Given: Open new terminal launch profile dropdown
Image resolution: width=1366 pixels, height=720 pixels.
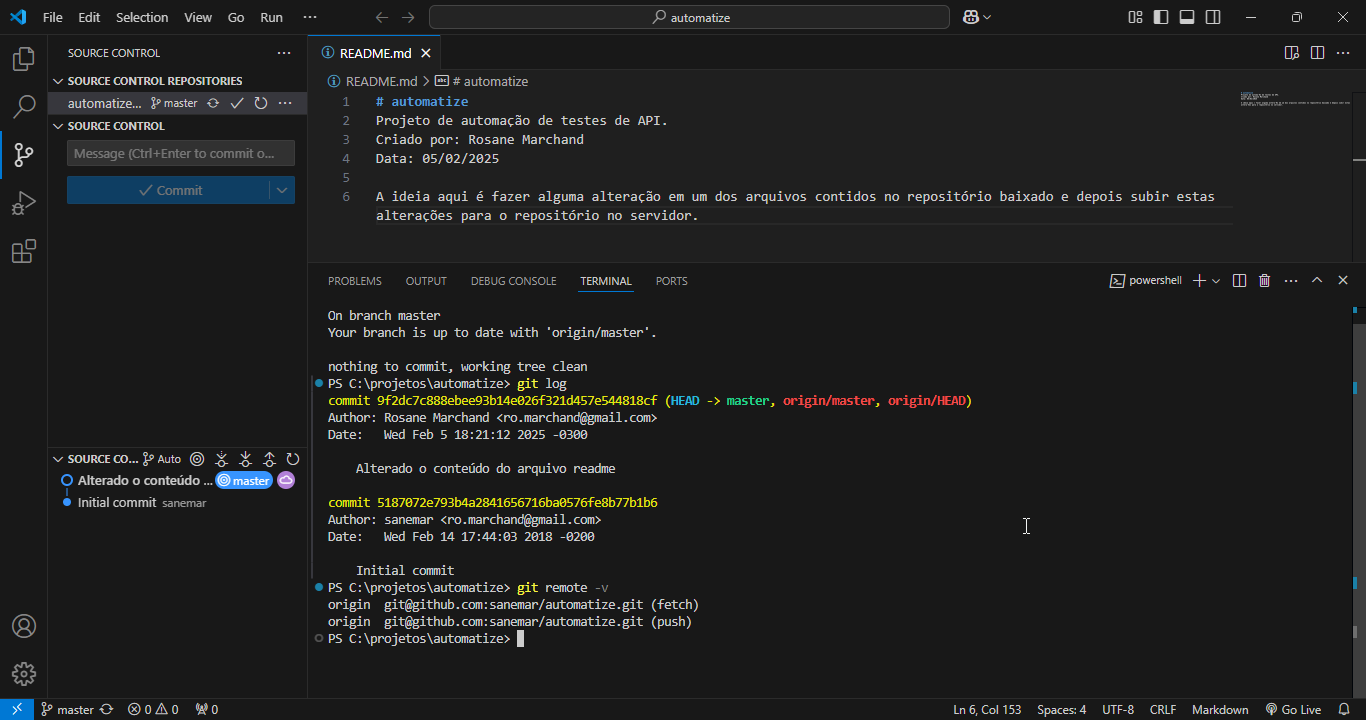Looking at the screenshot, I should [1216, 281].
